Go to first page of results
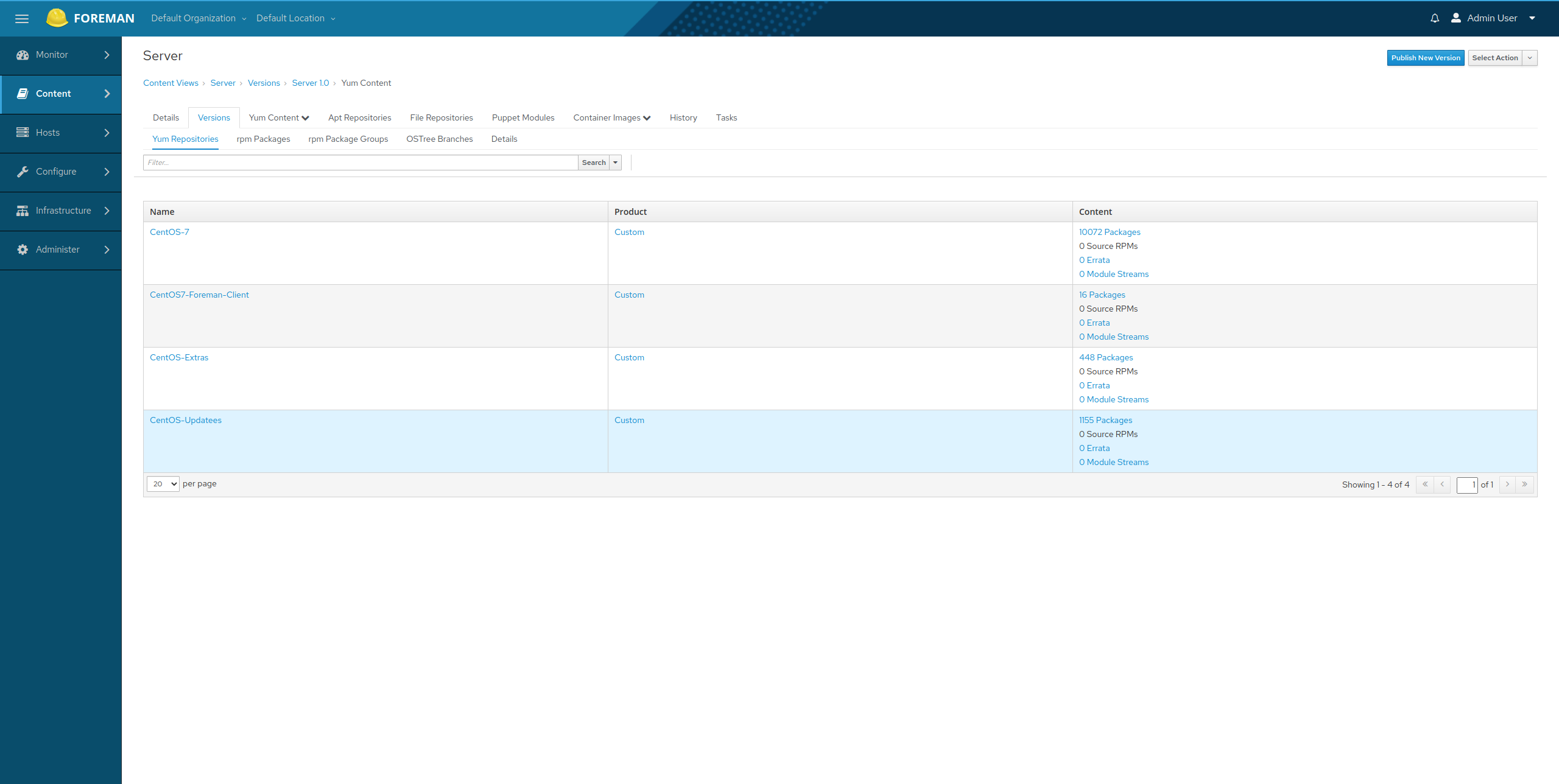The width and height of the screenshot is (1559, 784). click(x=1425, y=485)
